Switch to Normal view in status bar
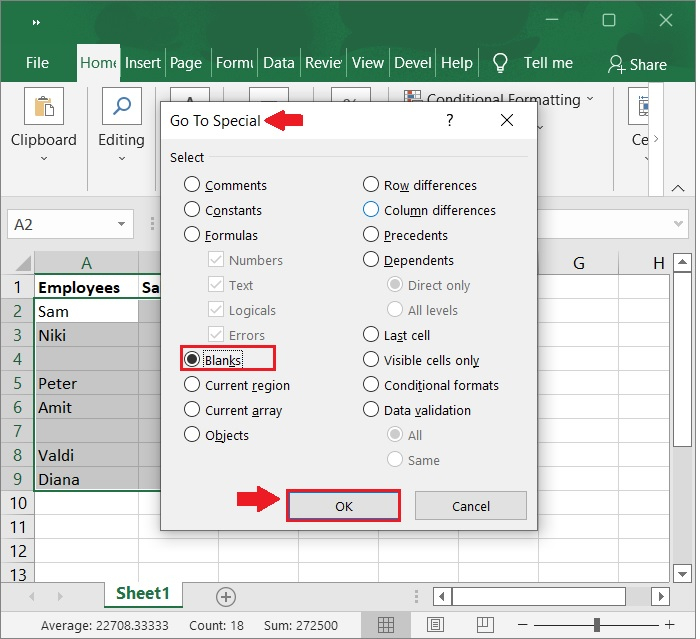The image size is (700, 639). tap(386, 625)
